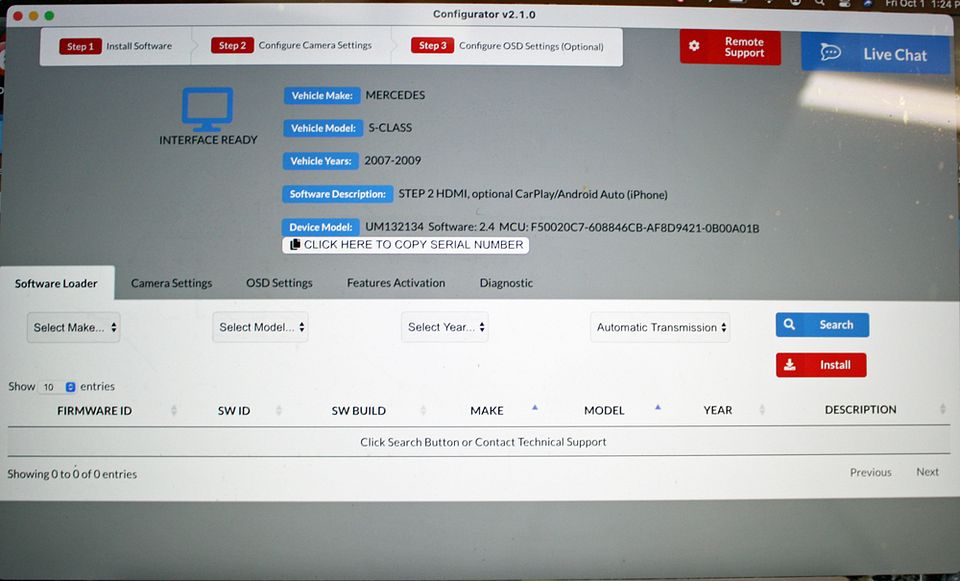Sort table by Description column arrows
This screenshot has height=581, width=960.
(x=942, y=409)
